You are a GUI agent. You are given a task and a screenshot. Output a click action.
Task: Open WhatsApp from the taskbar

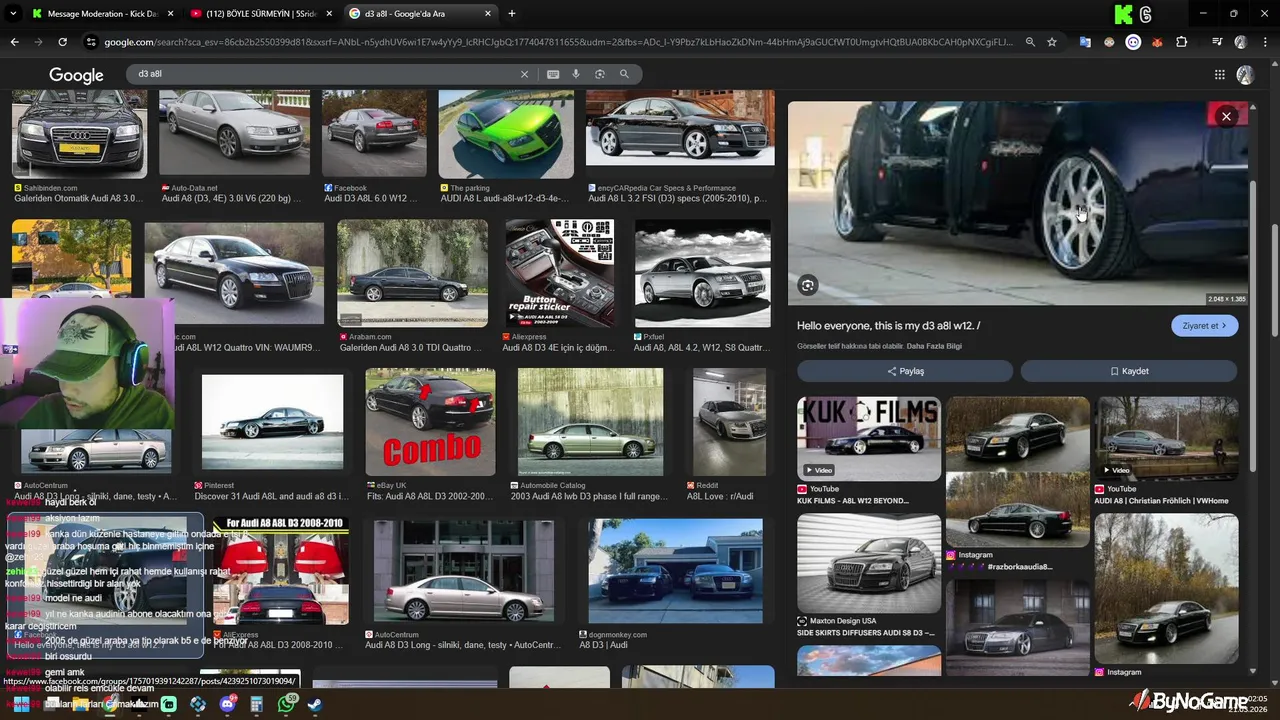pos(287,704)
